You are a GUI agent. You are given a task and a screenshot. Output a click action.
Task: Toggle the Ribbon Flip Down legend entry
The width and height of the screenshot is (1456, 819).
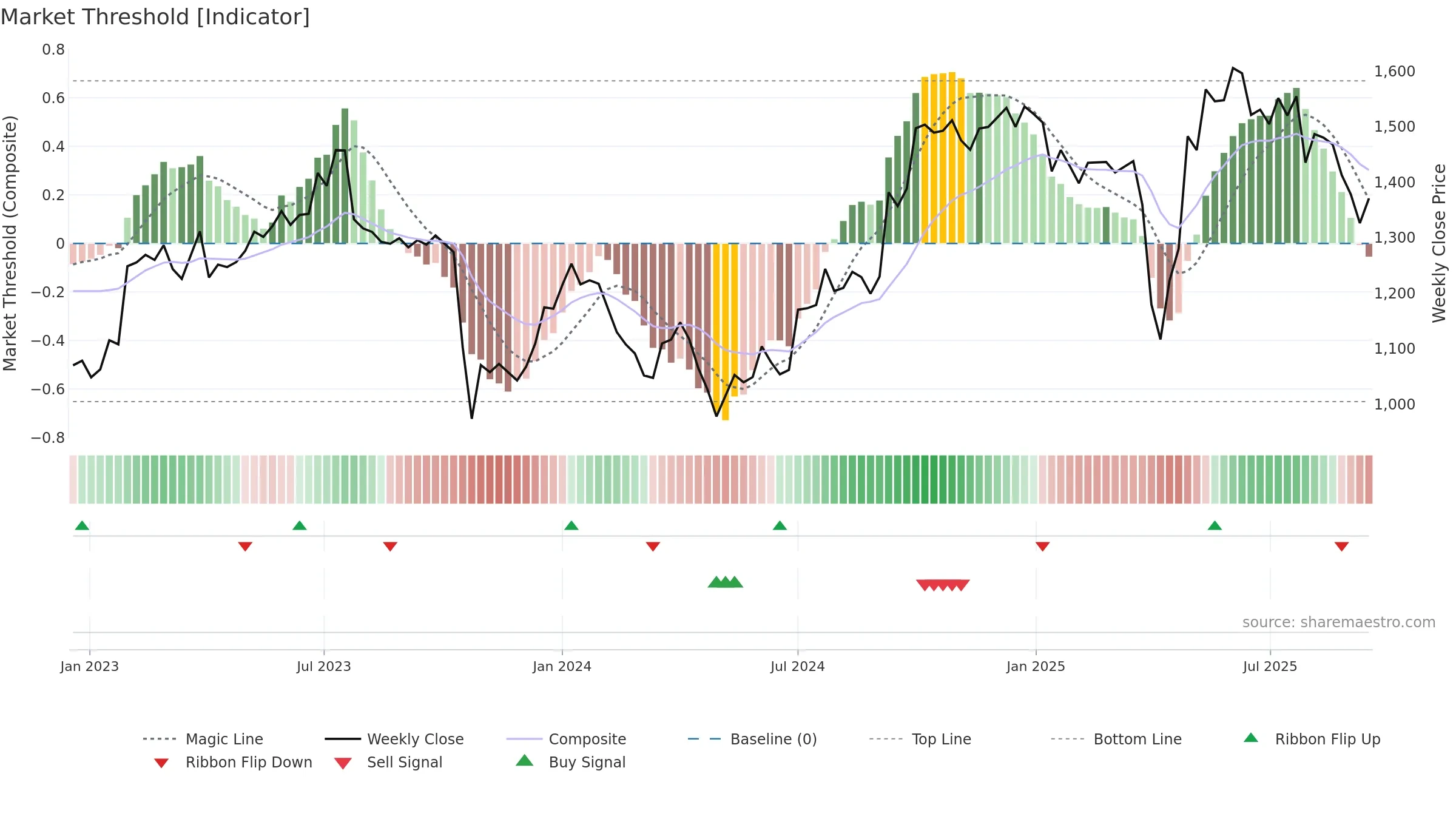(232, 762)
